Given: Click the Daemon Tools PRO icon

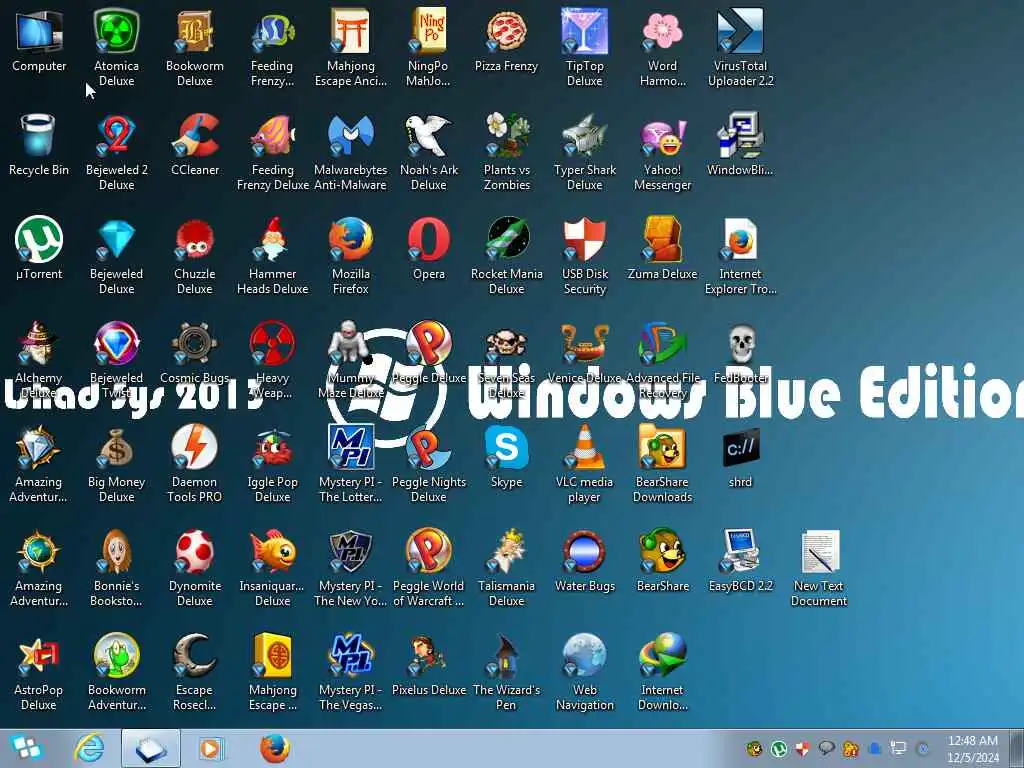Looking at the screenshot, I should point(195,462).
